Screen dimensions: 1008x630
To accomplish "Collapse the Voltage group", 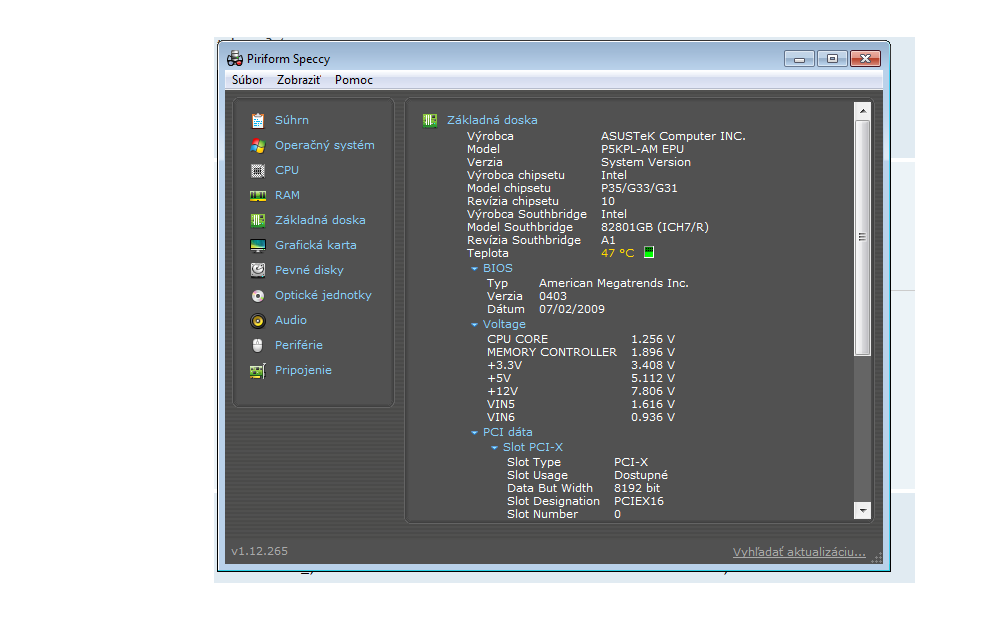I will coord(474,325).
